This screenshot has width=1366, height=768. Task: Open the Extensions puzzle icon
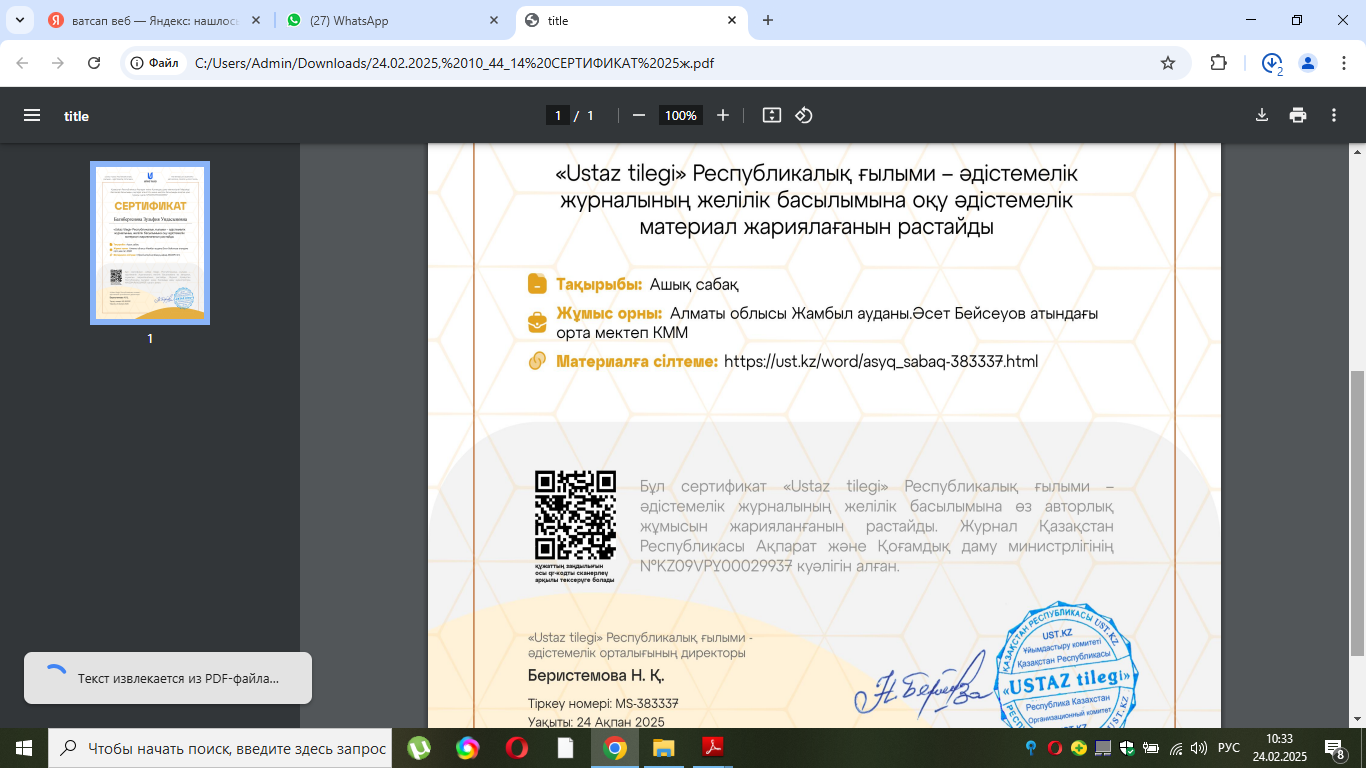(1218, 63)
